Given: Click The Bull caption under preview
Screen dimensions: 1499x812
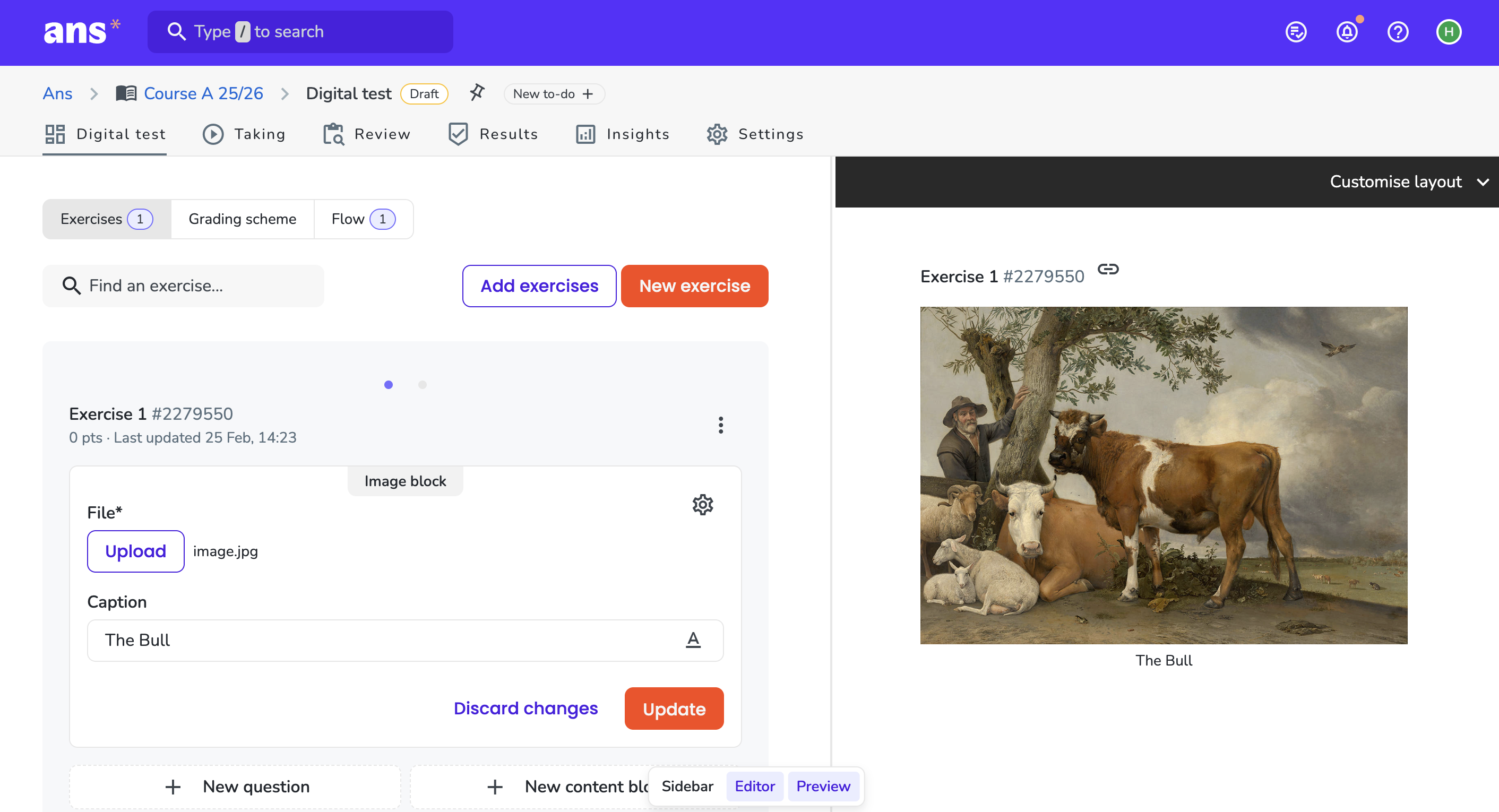Looking at the screenshot, I should [1164, 661].
